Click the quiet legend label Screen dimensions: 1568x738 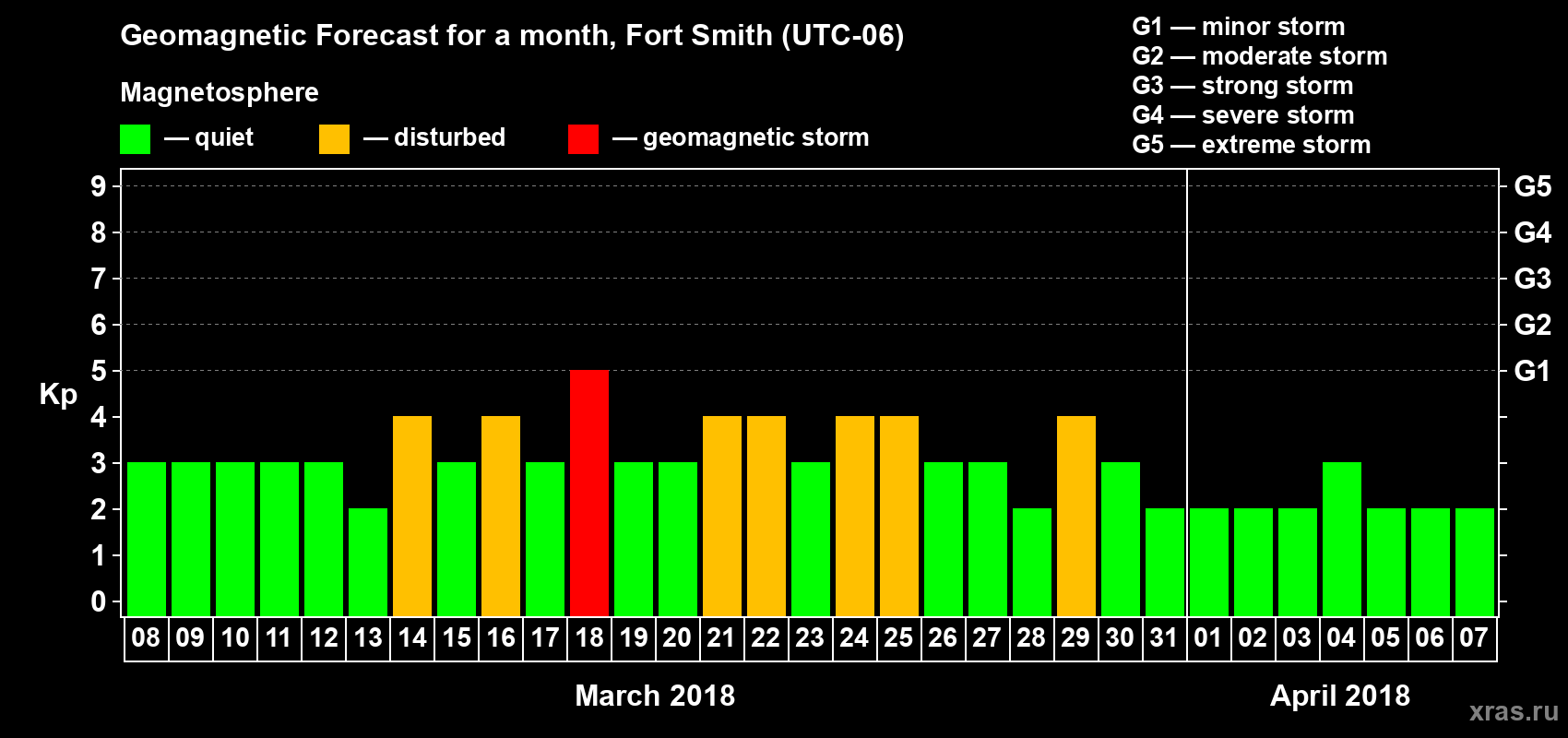pos(224,137)
